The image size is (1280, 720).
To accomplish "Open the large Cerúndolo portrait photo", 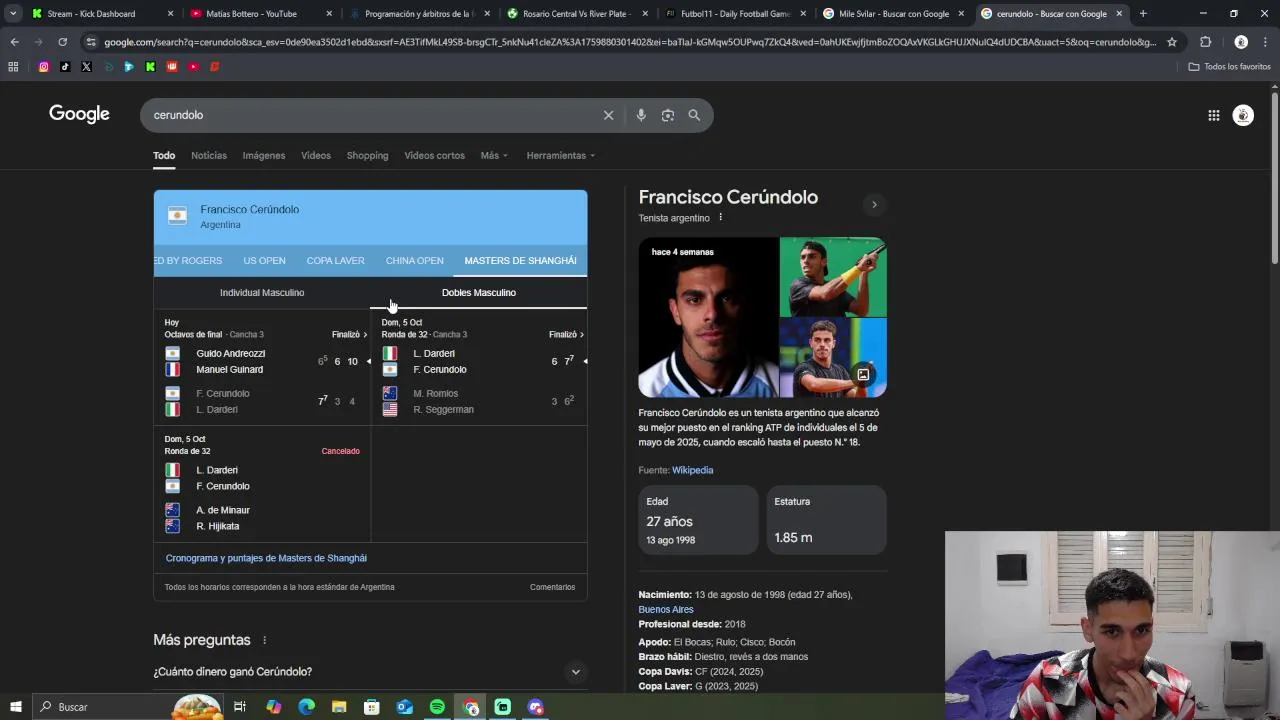I will (x=708, y=317).
